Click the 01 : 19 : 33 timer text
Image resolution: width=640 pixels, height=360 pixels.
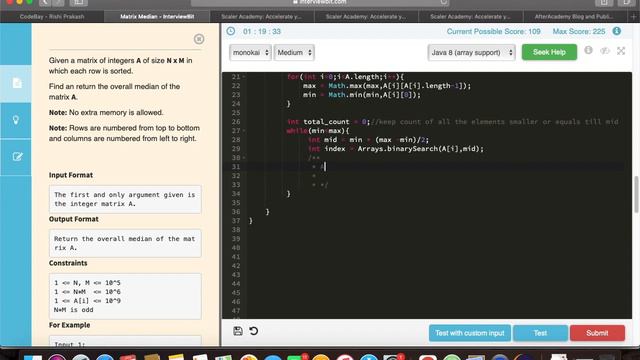262,31
